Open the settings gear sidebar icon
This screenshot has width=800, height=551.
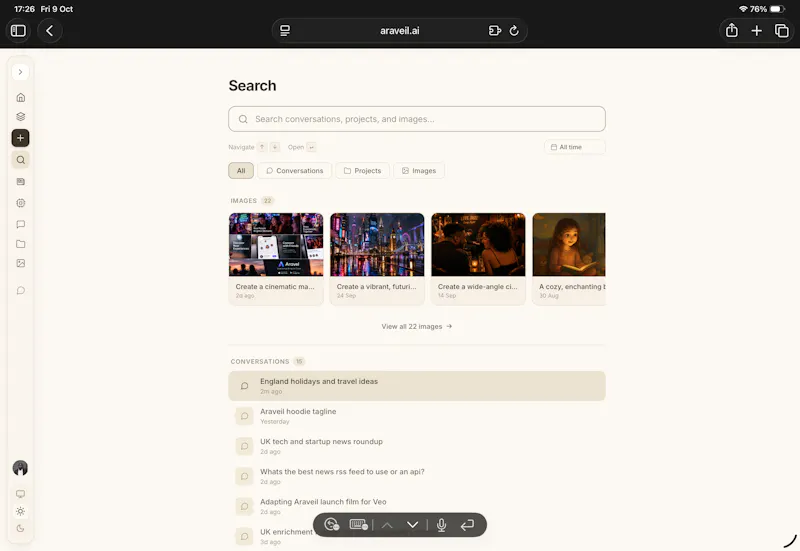[x=20, y=203]
